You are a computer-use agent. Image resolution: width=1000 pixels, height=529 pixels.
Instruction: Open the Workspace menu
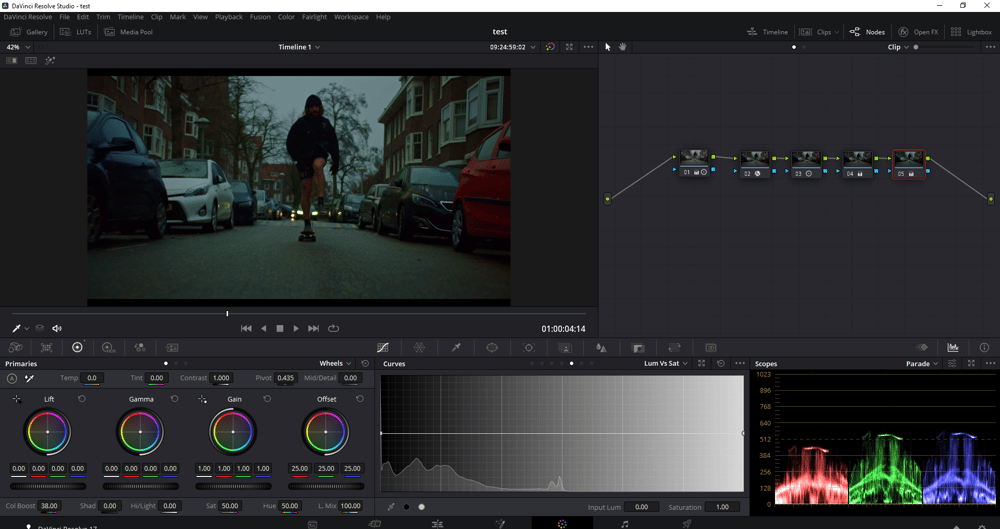(351, 17)
